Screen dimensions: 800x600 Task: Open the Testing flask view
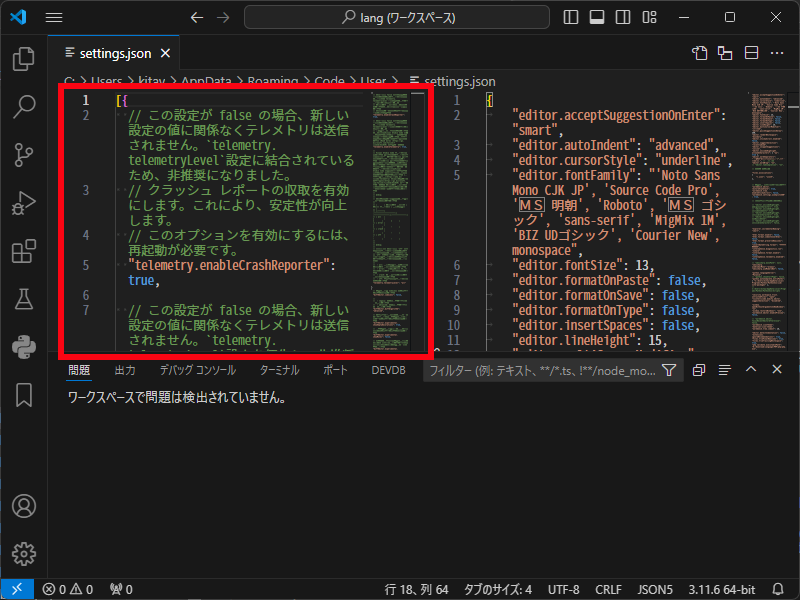tap(23, 299)
